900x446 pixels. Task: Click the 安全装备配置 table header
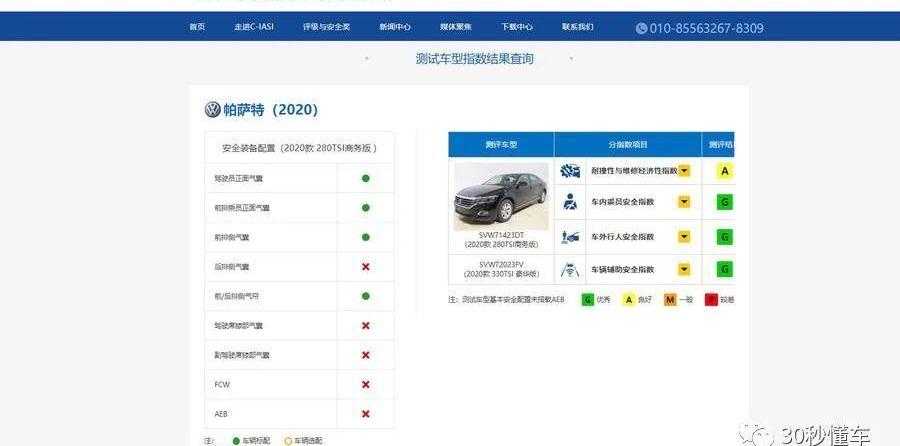[300, 148]
